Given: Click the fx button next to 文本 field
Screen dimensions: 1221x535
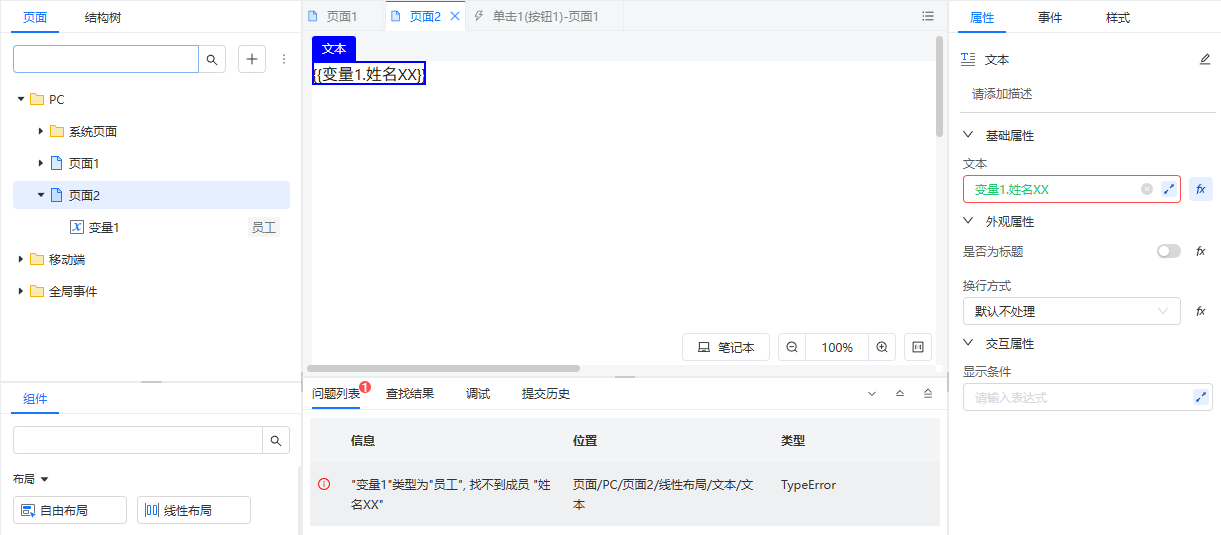Looking at the screenshot, I should pos(1201,189).
